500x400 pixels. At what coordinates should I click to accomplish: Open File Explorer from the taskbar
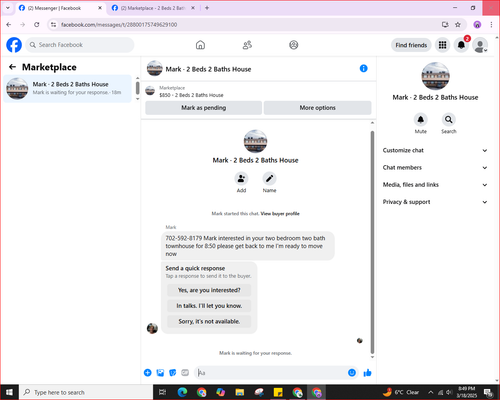pos(240,392)
